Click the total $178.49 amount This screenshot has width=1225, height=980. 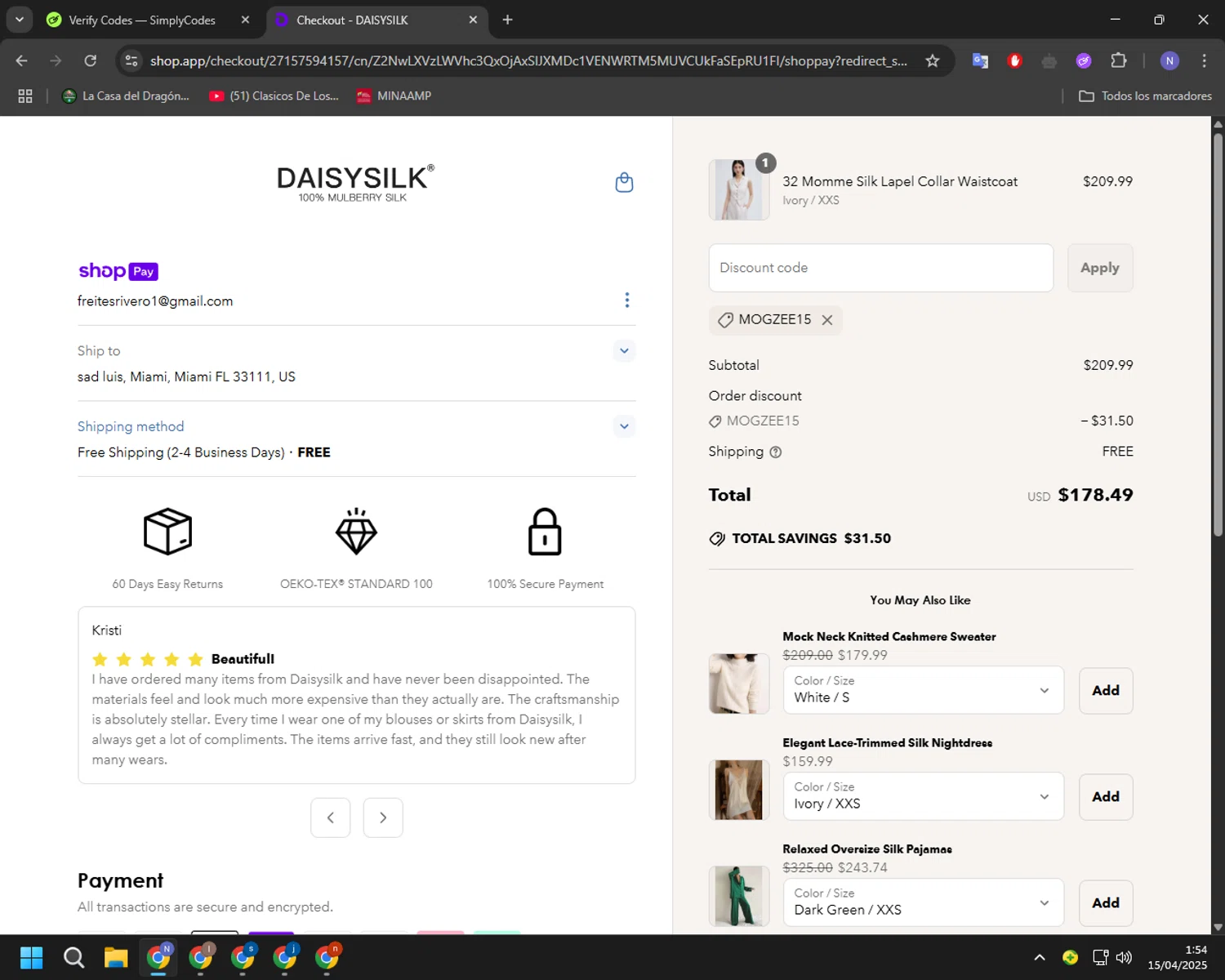(x=1095, y=495)
